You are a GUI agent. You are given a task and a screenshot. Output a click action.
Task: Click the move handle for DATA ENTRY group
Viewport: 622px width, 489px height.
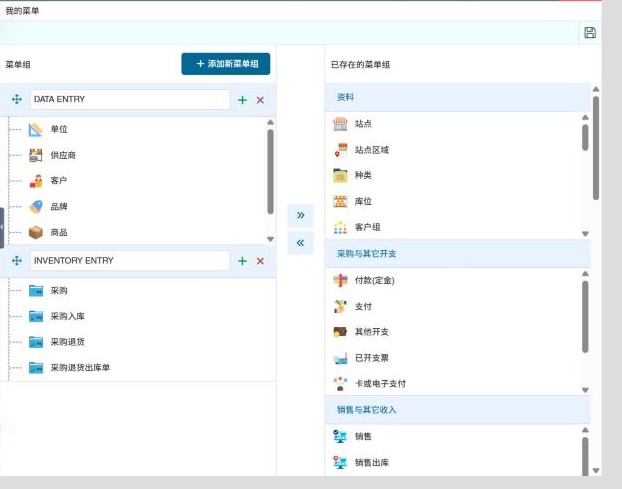pyautogui.click(x=17, y=99)
